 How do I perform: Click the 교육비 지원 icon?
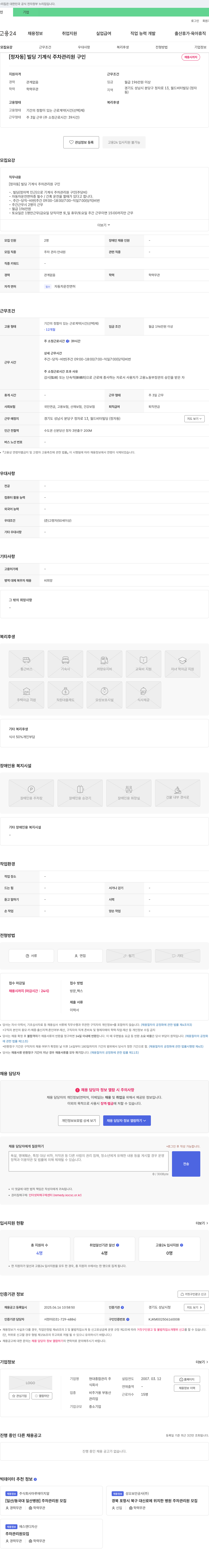tap(143, 664)
